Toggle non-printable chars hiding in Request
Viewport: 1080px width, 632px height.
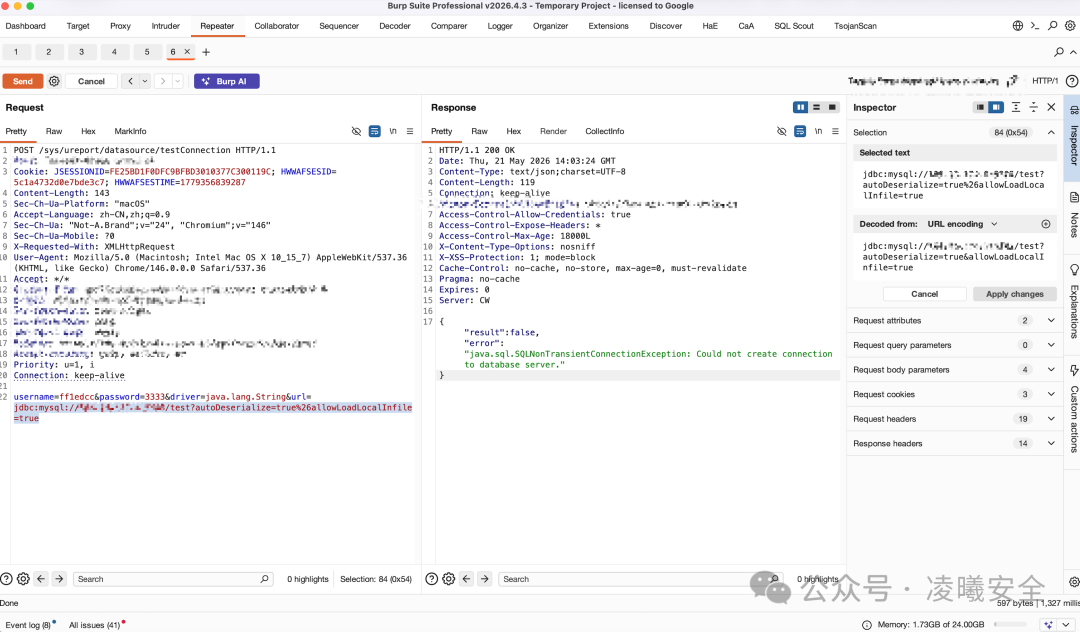coord(356,131)
